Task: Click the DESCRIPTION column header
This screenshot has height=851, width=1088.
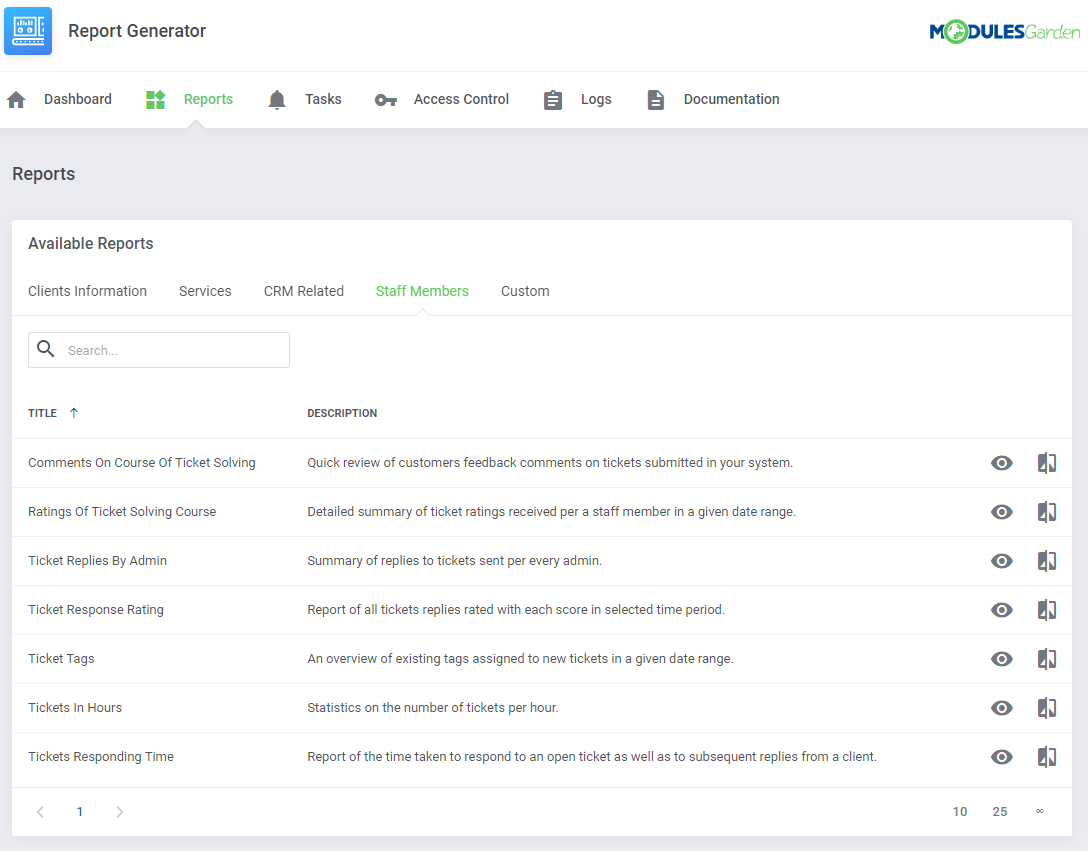Action: click(x=342, y=413)
